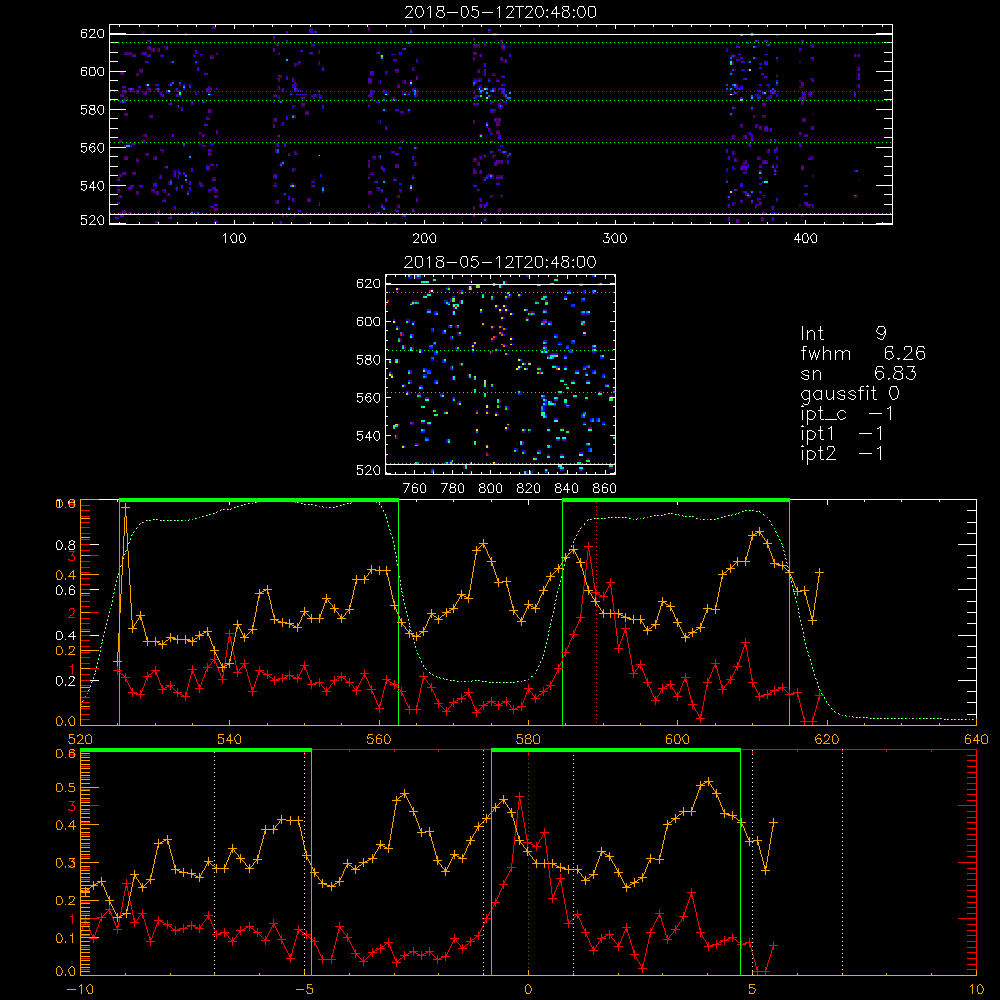Click x-axis label 860 on middle image
Image resolution: width=1000 pixels, height=1000 pixels.
pyautogui.click(x=605, y=489)
